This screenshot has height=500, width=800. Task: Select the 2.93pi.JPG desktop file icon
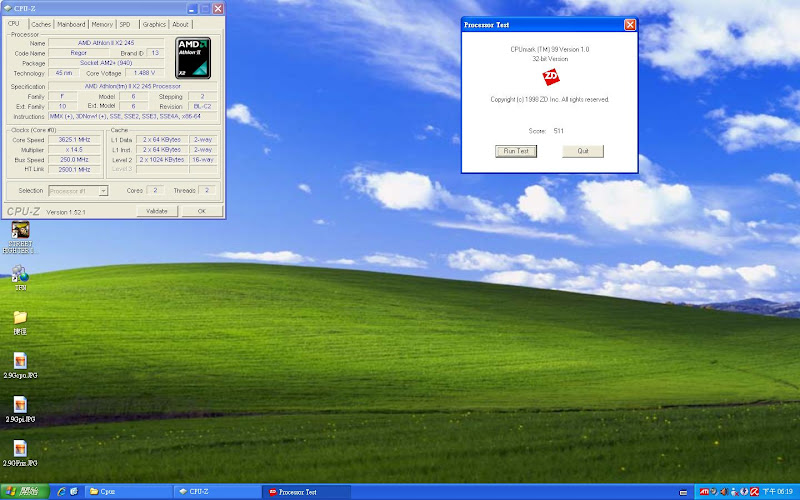click(x=20, y=405)
